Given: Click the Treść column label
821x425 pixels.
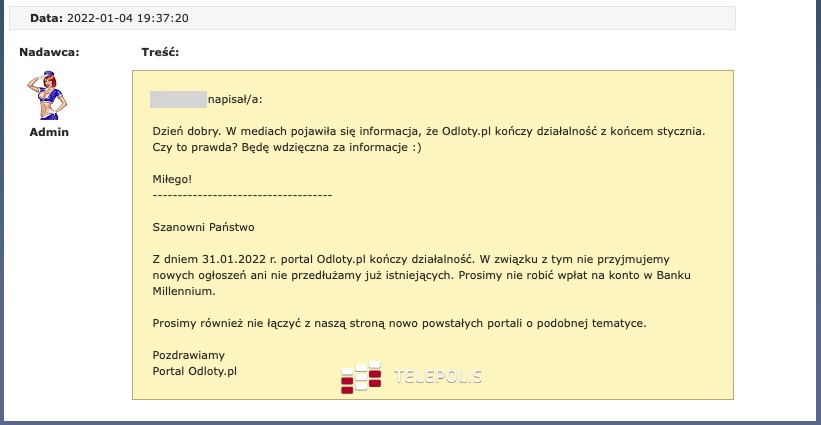Looking at the screenshot, I should (x=160, y=52).
